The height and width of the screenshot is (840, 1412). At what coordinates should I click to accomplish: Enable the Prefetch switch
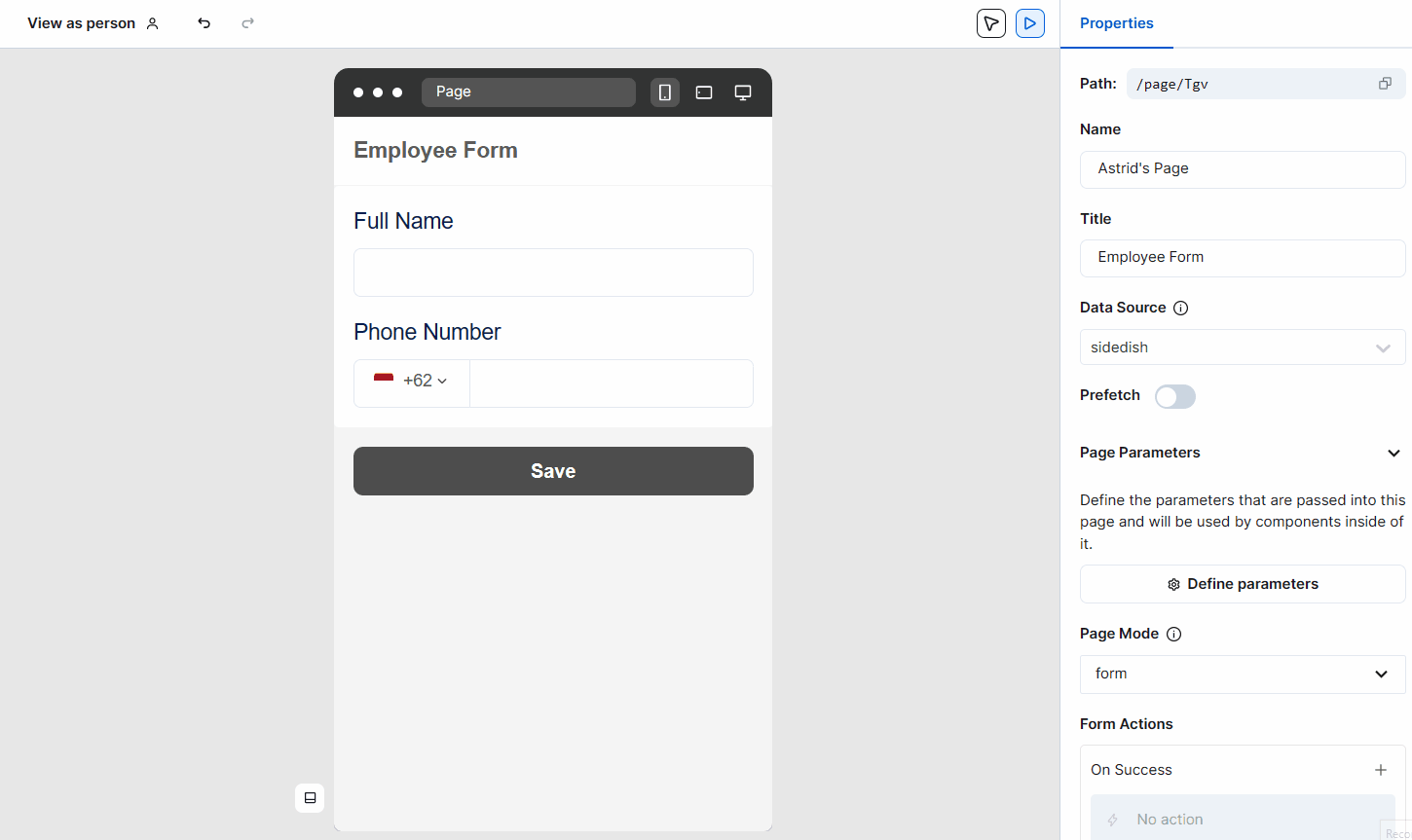click(1175, 396)
